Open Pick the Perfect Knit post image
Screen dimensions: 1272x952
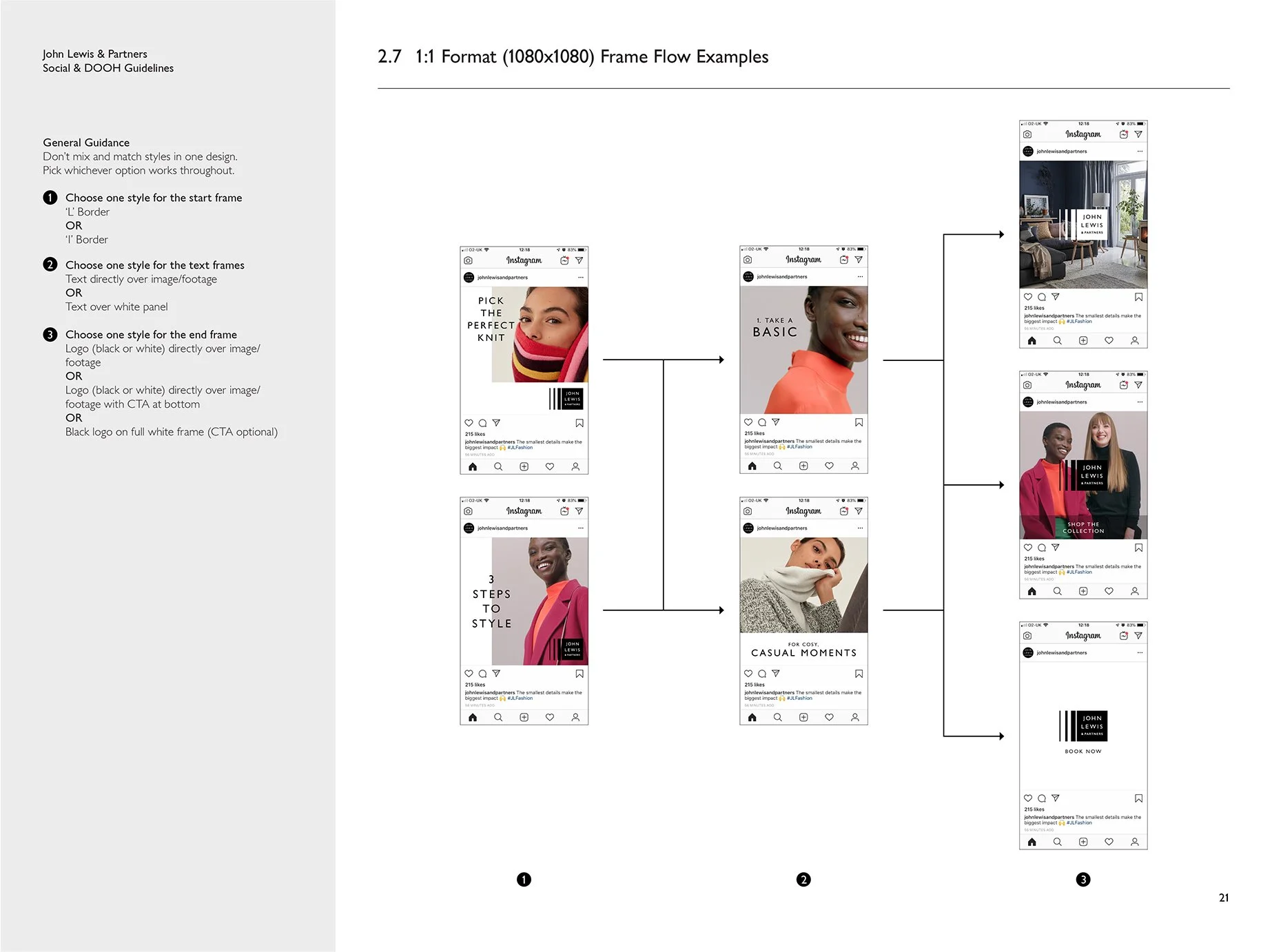[x=524, y=350]
